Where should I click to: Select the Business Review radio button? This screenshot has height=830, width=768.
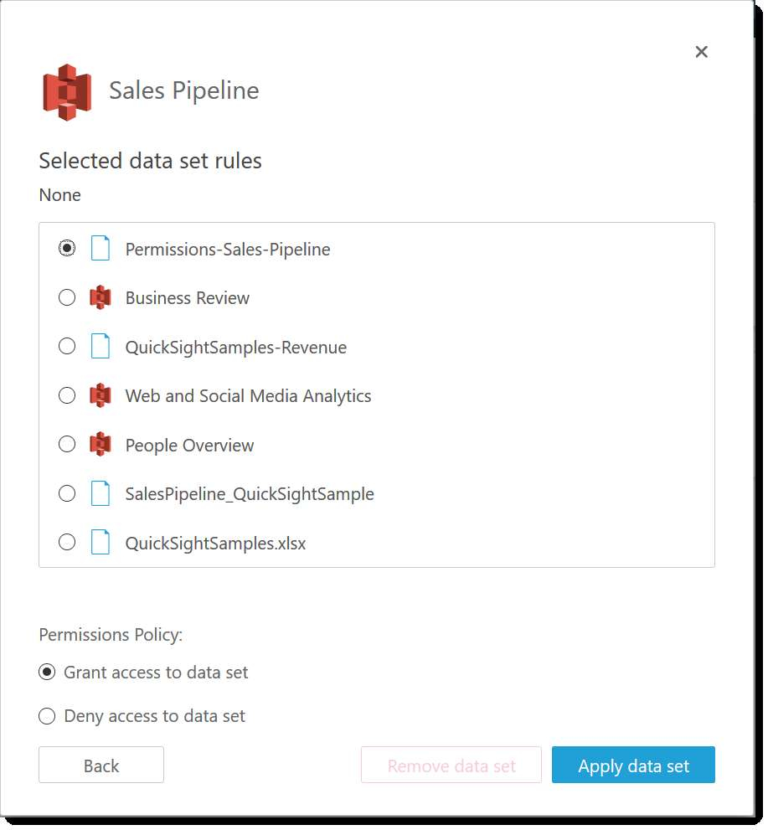coord(67,297)
